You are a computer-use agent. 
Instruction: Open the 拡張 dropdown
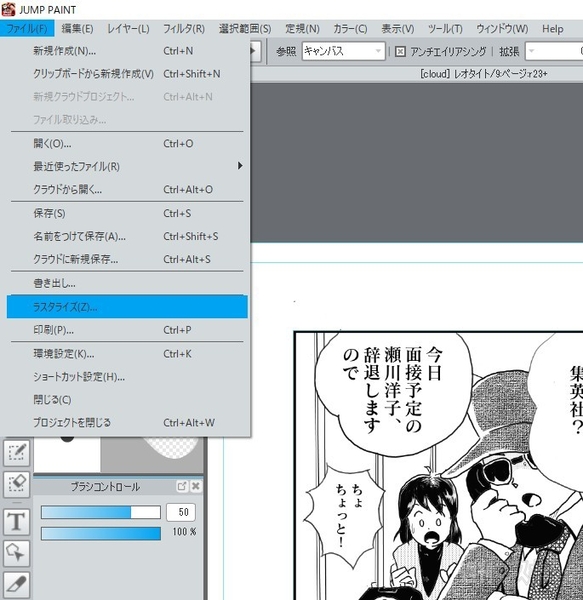[x=554, y=51]
